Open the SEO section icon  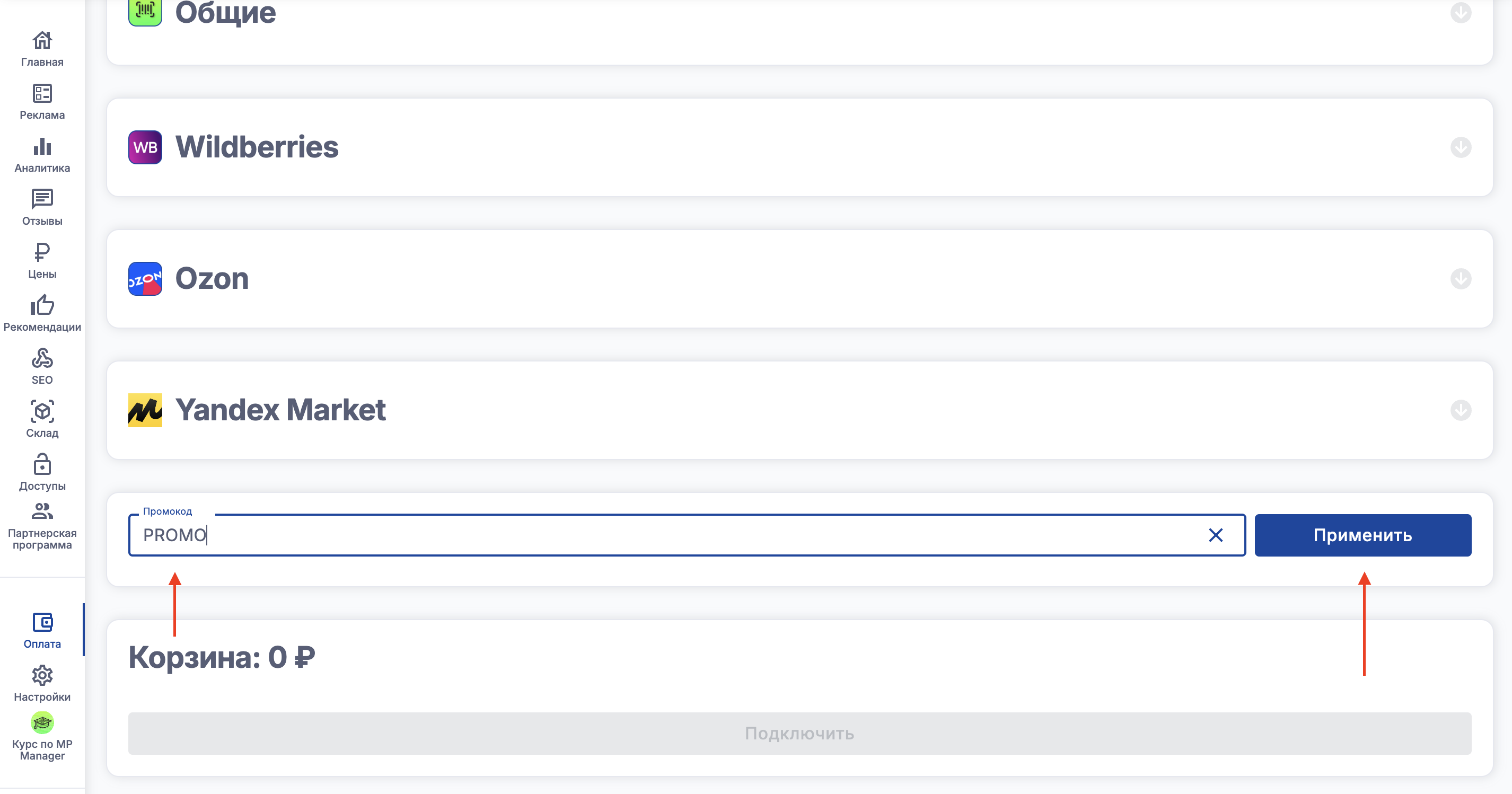pyautogui.click(x=42, y=358)
